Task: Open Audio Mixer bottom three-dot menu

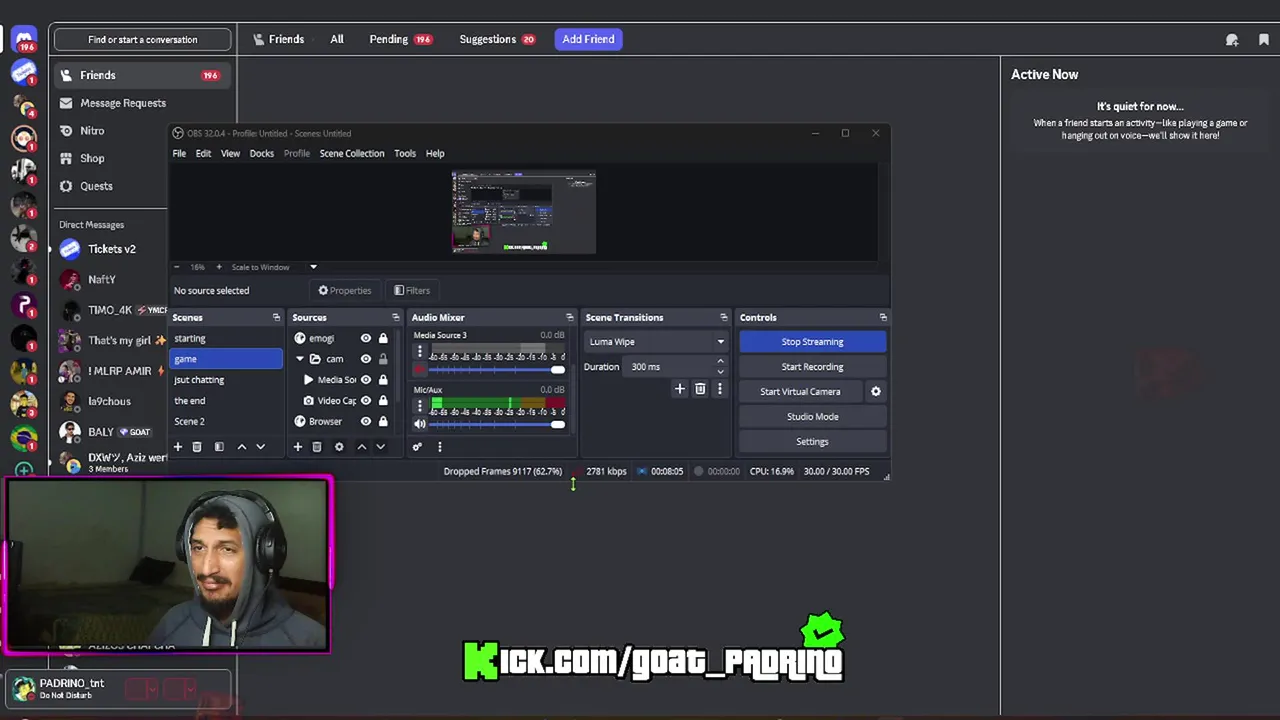Action: pyautogui.click(x=439, y=447)
